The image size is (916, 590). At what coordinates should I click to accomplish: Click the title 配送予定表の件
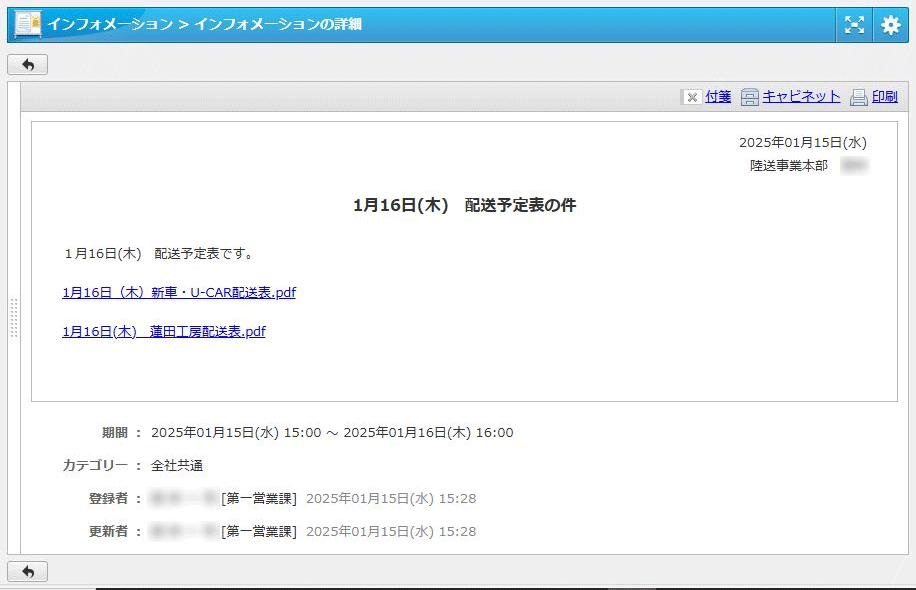pos(464,205)
